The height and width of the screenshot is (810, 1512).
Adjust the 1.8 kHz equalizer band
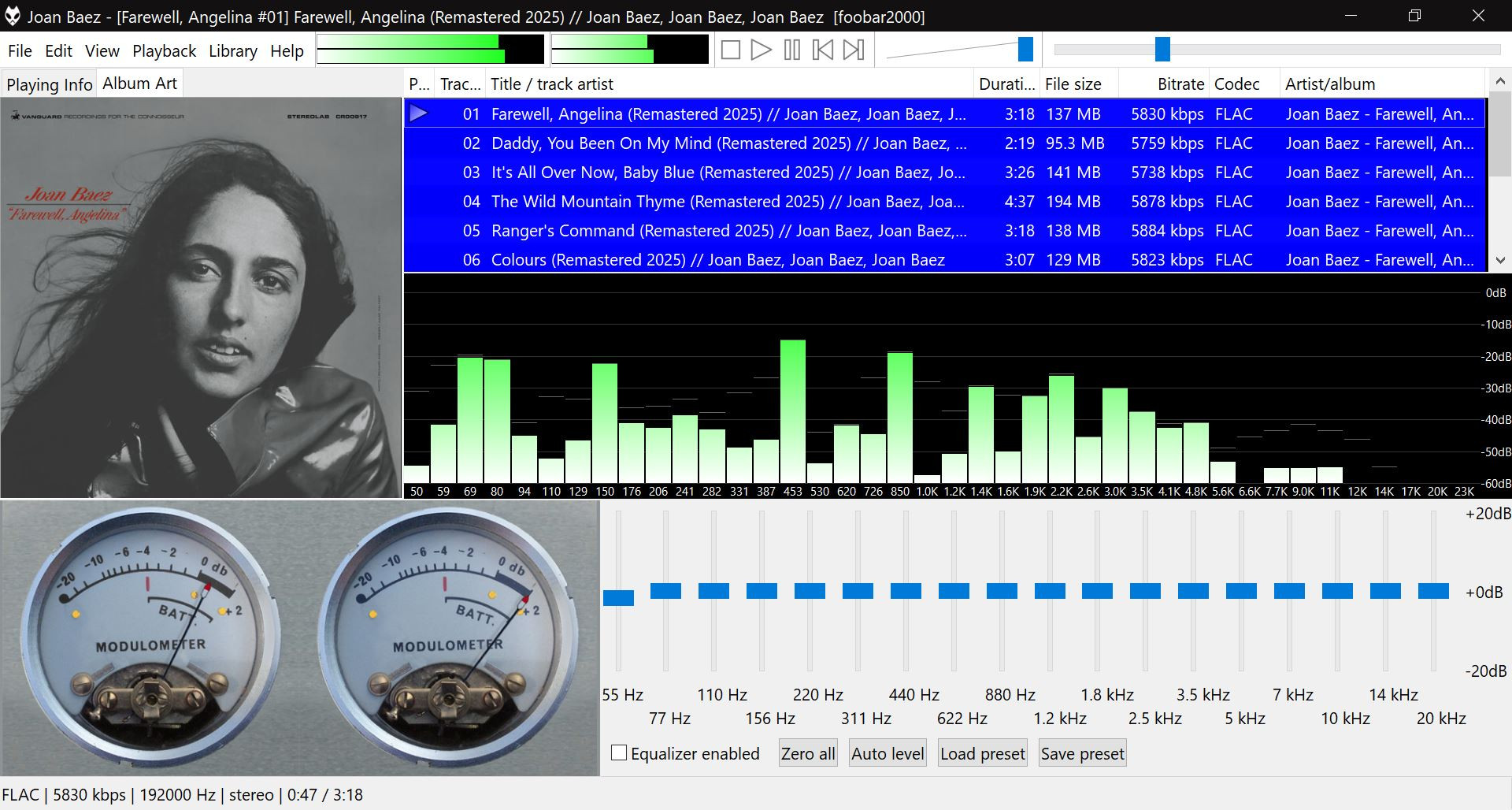(1097, 591)
